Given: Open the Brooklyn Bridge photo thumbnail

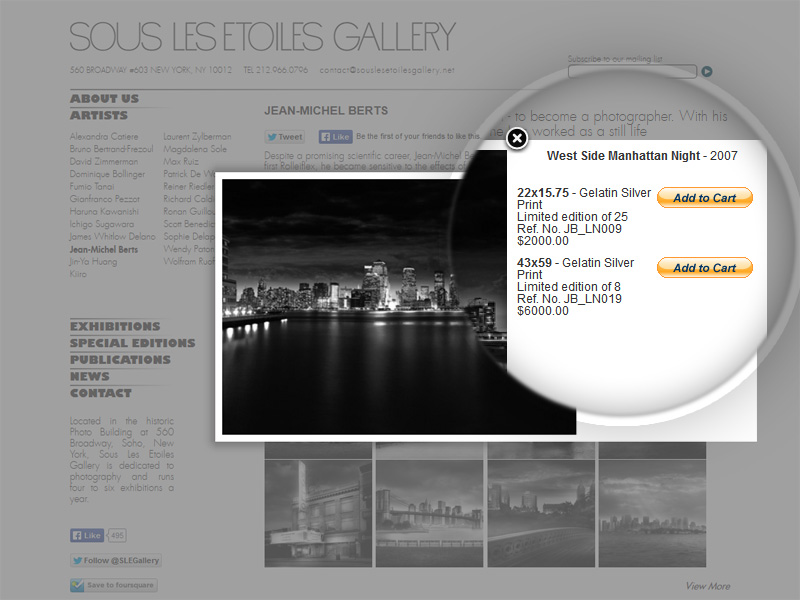Looking at the screenshot, I should click(x=429, y=513).
